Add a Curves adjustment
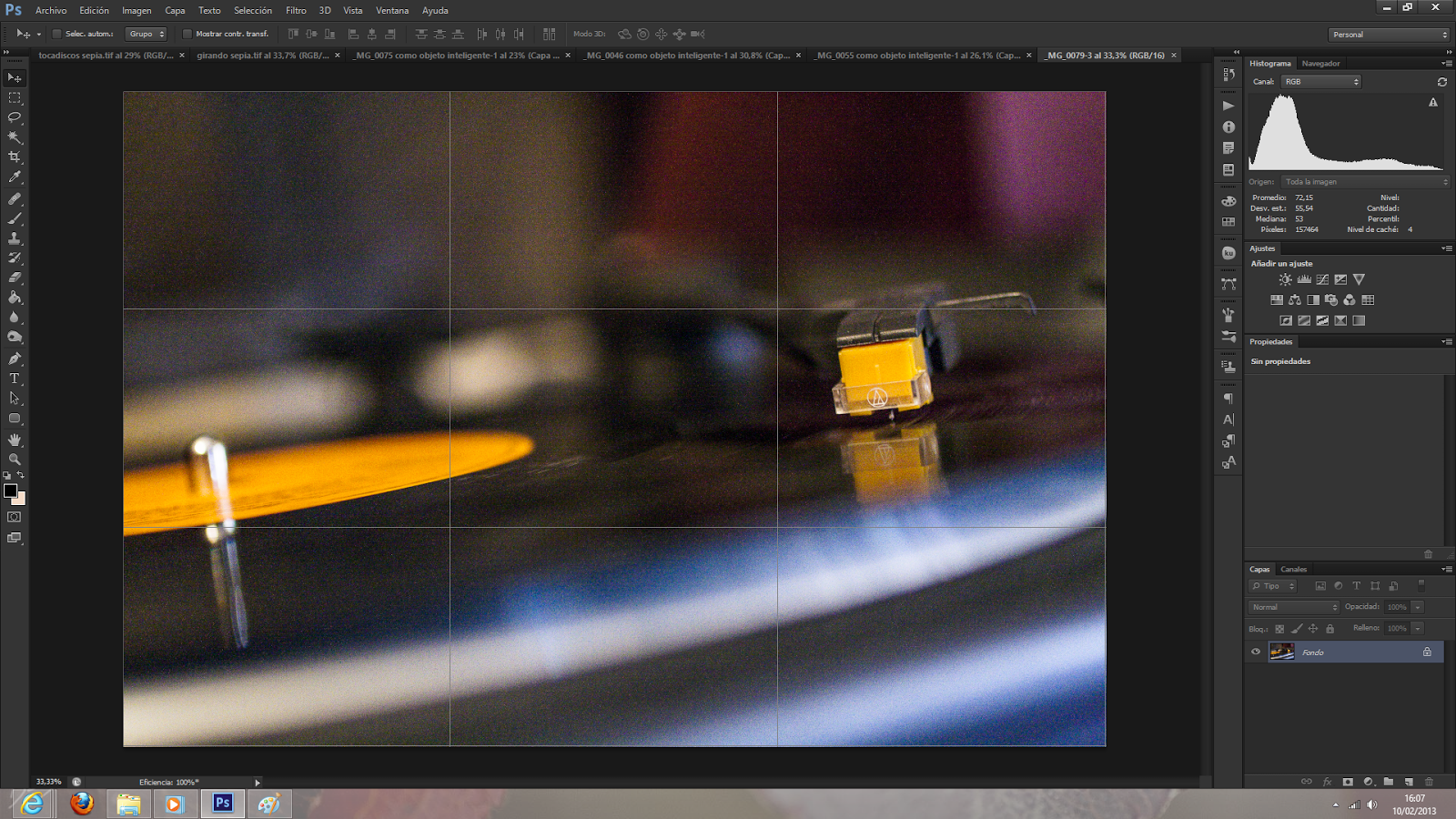Viewport: 1456px width, 819px height. click(1322, 279)
